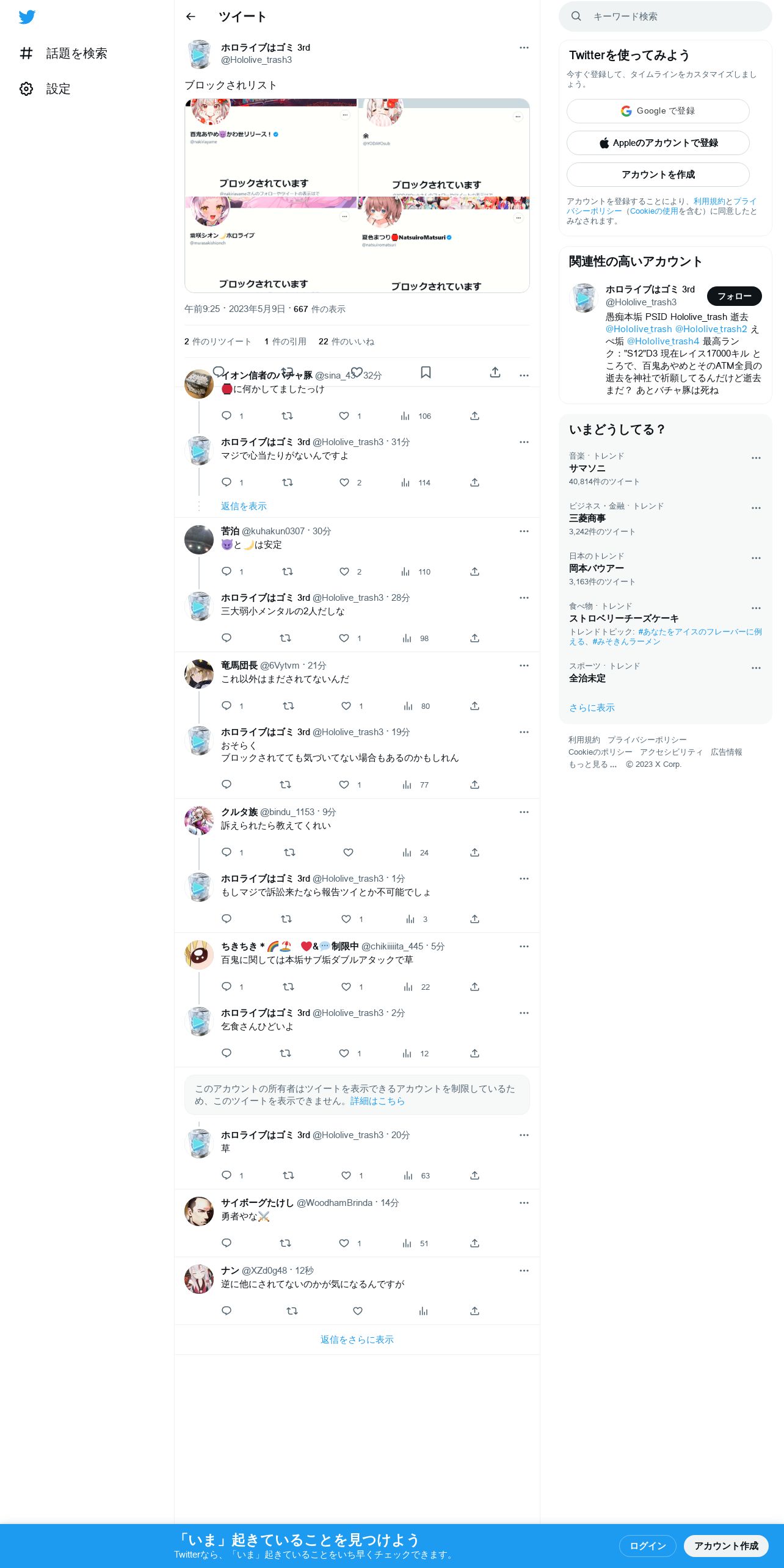
Task: Follow the ホロライブはゴミ 3rd account
Action: [734, 296]
